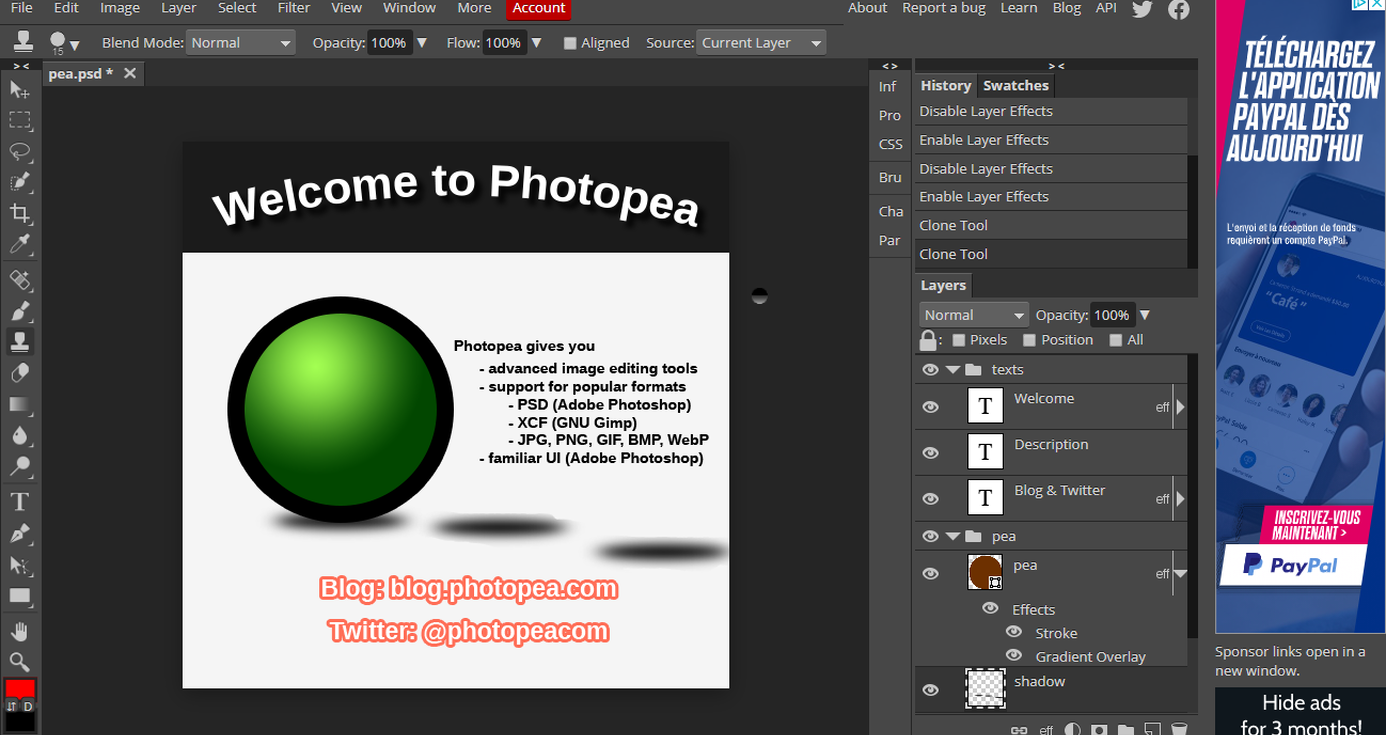Select the Hand tool
This screenshot has width=1386, height=735.
point(19,631)
